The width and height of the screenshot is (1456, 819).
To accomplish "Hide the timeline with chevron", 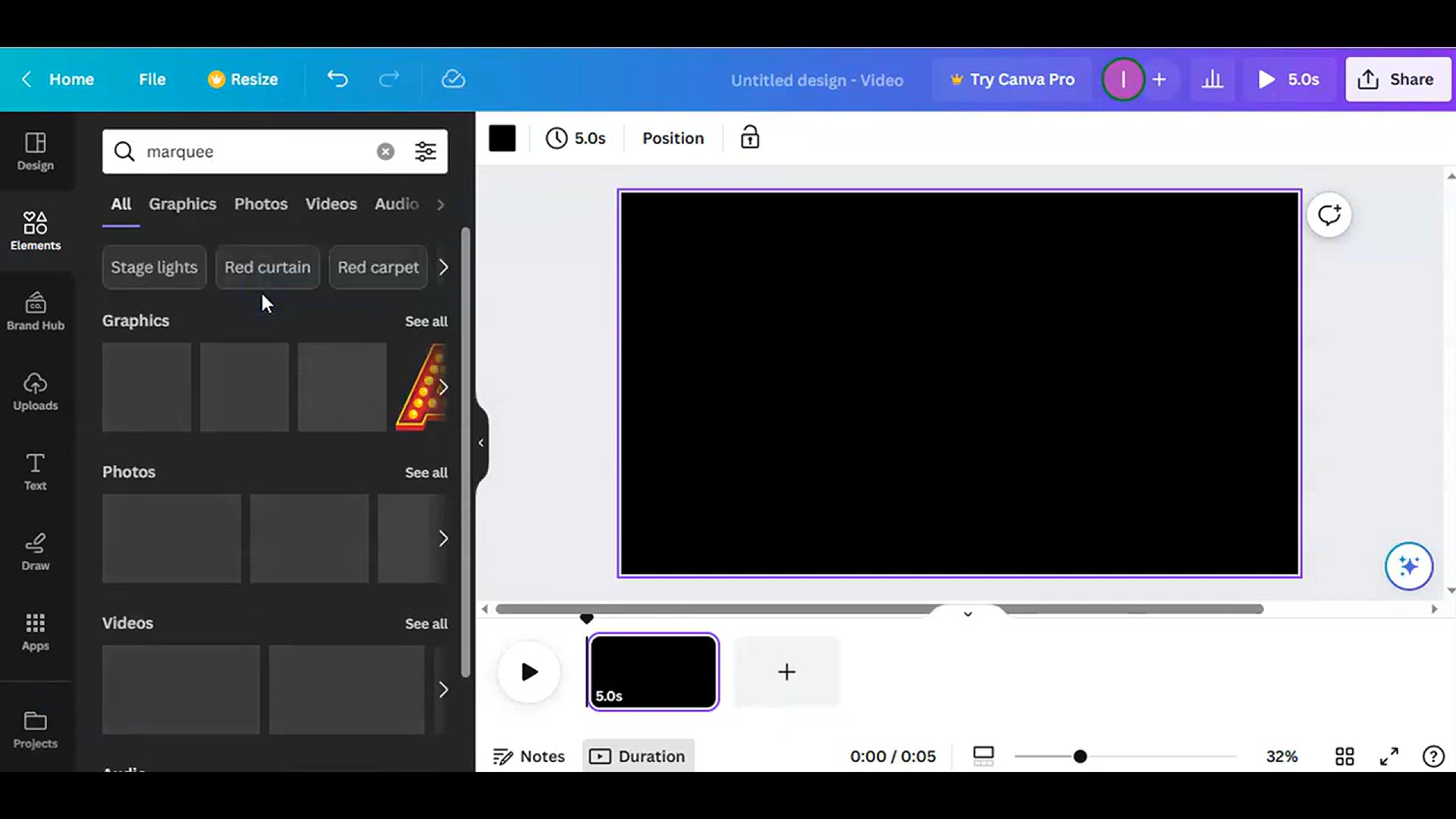I will click(x=968, y=613).
